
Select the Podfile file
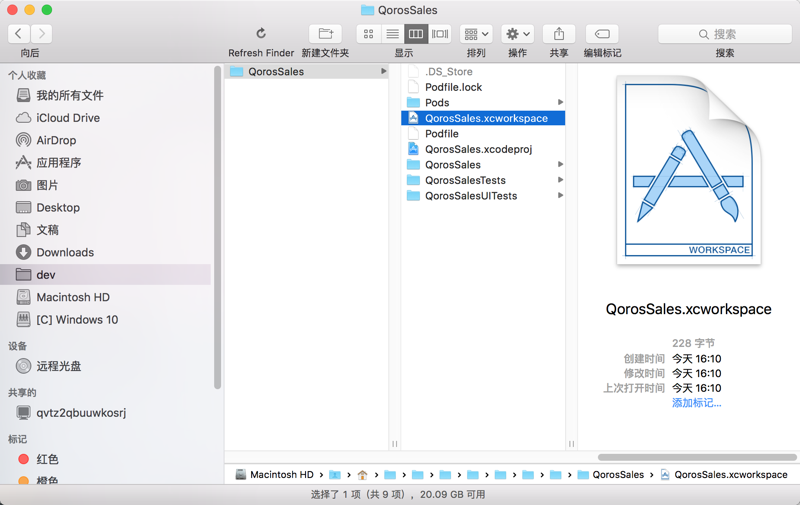pos(483,134)
